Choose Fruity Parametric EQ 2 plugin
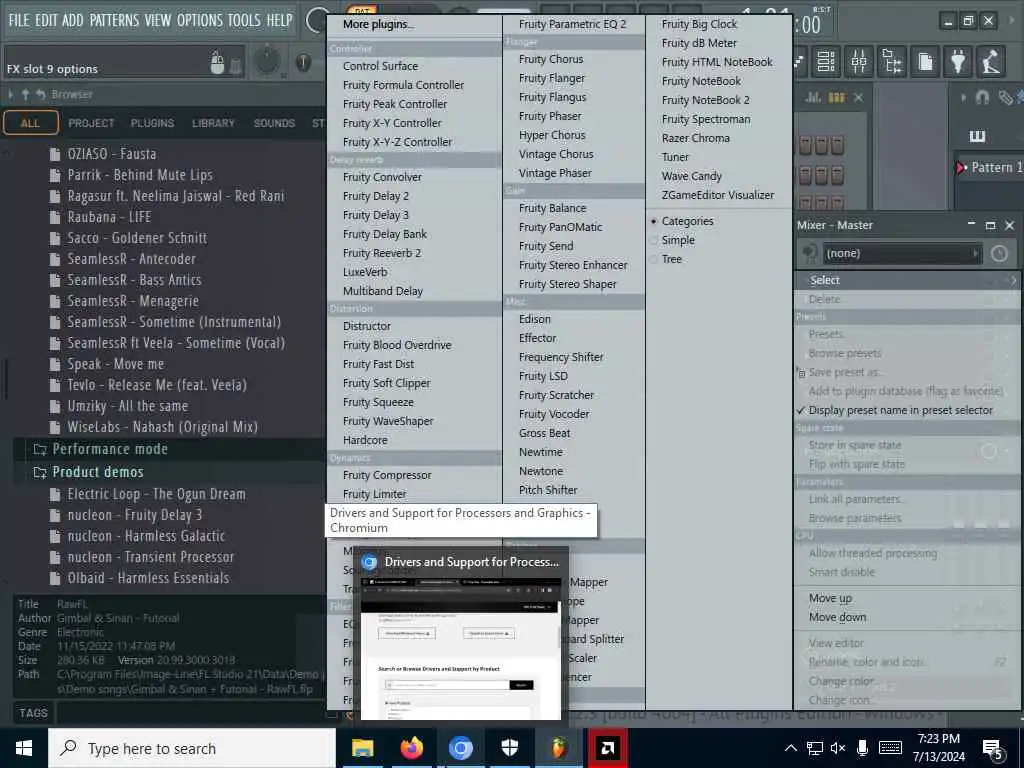This screenshot has height=768, width=1024. coord(572,24)
